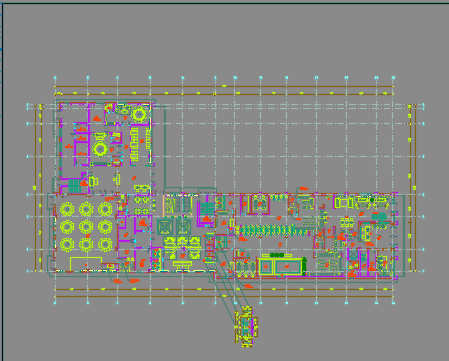Click the center round table in the nine-table hall
This screenshot has height=361, width=449.
click(x=86, y=227)
